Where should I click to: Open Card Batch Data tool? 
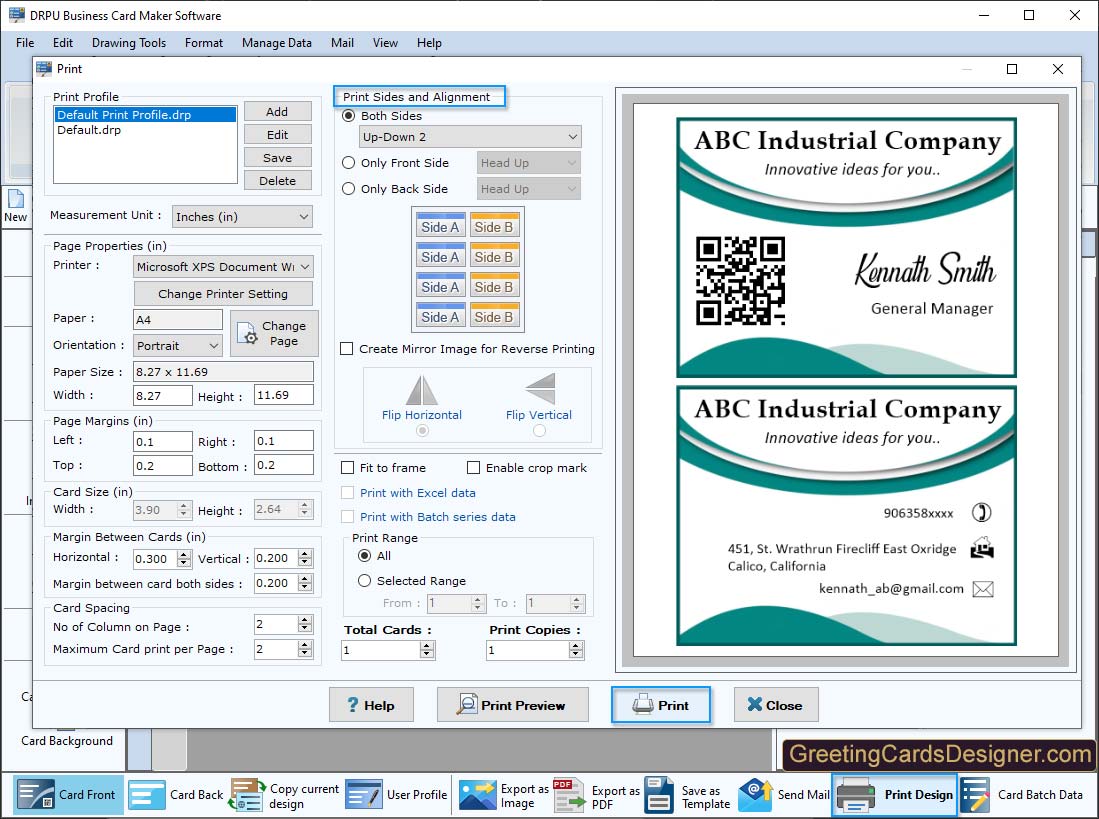tap(1021, 794)
